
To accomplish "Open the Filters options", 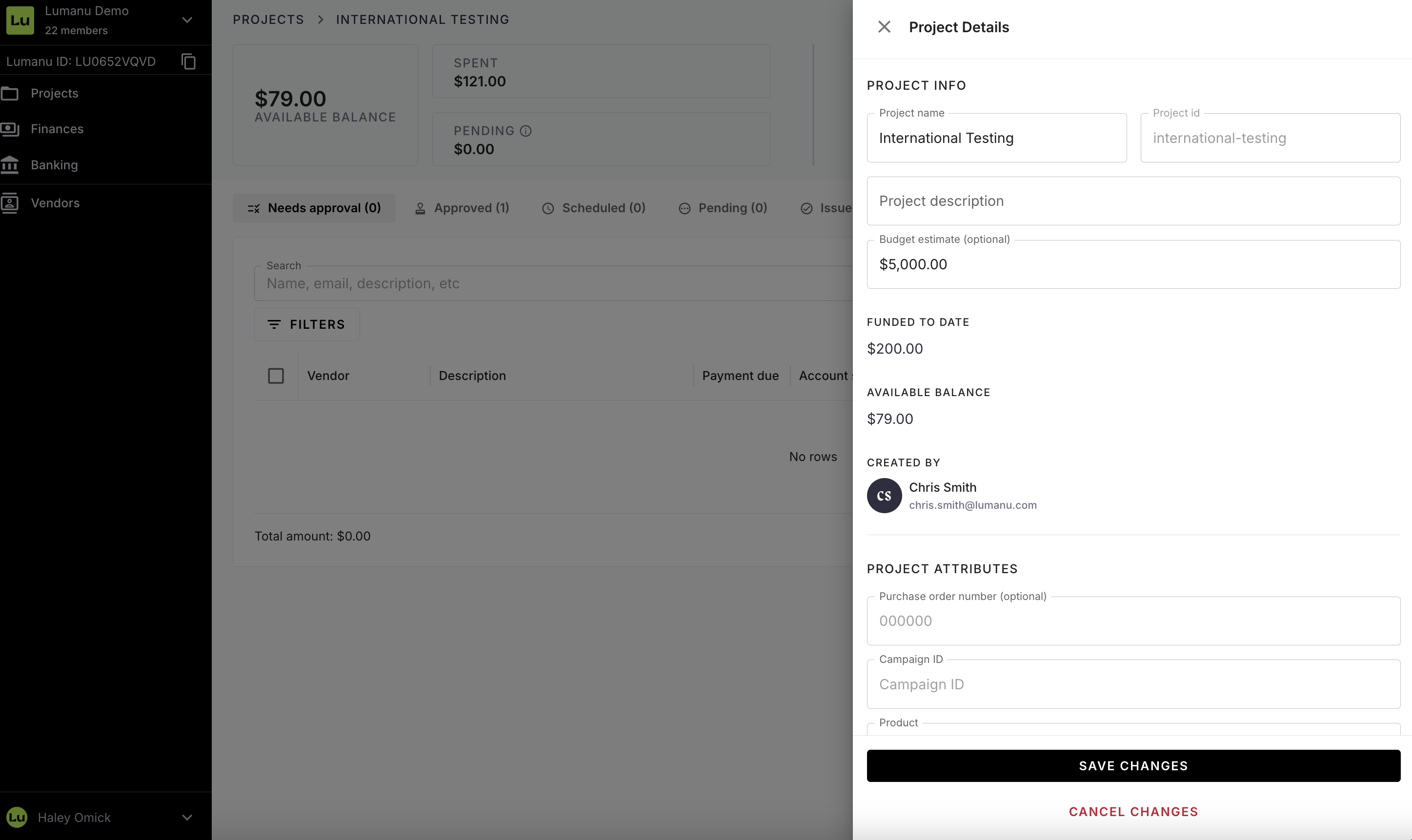I will (307, 324).
